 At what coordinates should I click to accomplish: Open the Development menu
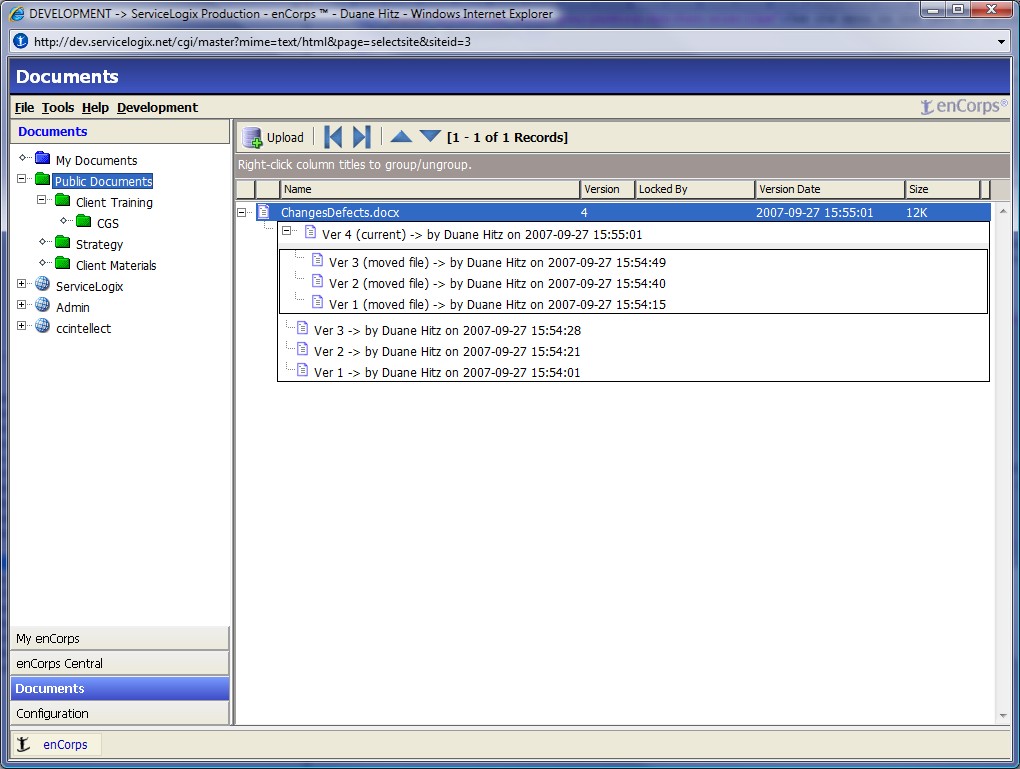pyautogui.click(x=157, y=107)
